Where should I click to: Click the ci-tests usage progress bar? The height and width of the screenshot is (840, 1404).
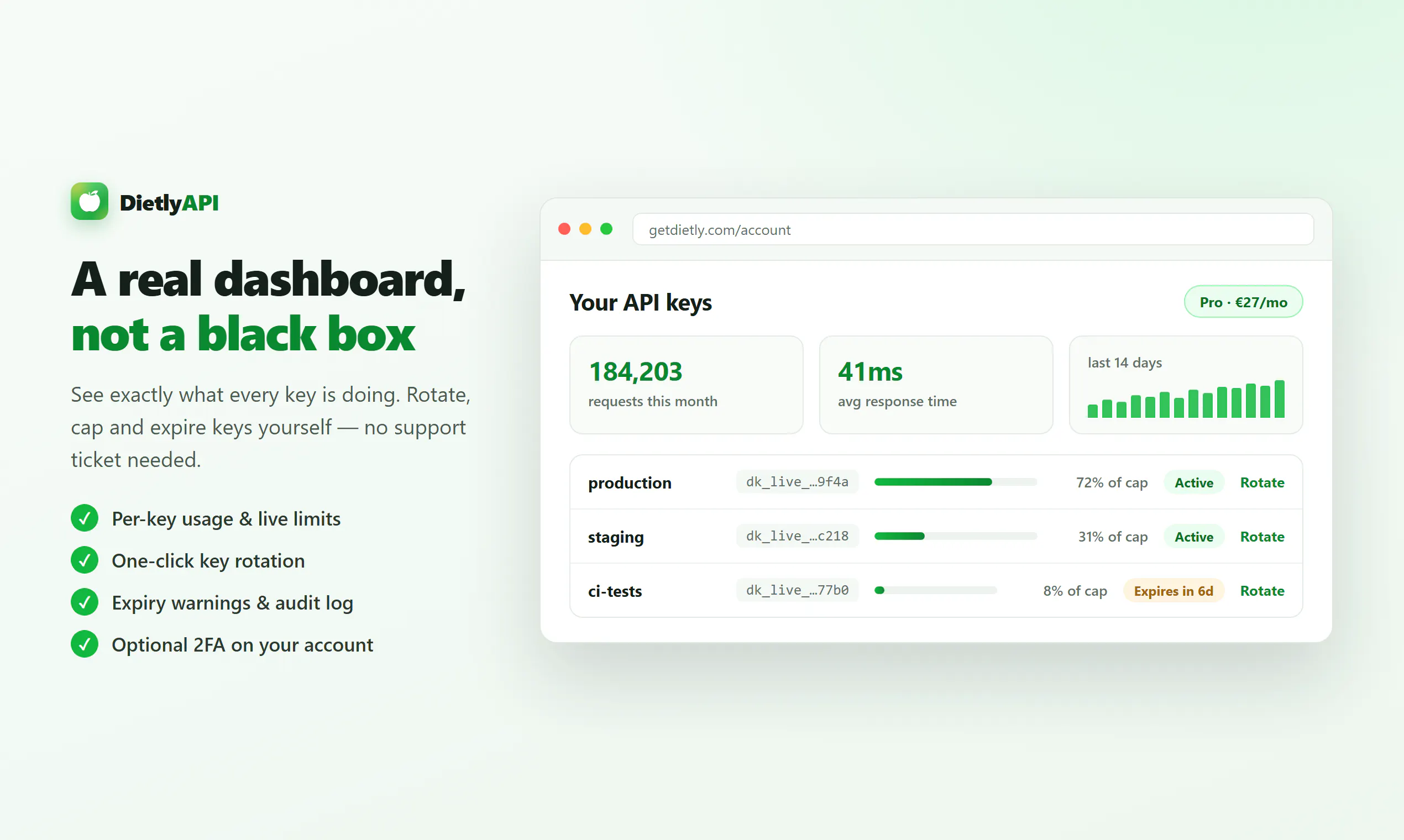pos(935,590)
